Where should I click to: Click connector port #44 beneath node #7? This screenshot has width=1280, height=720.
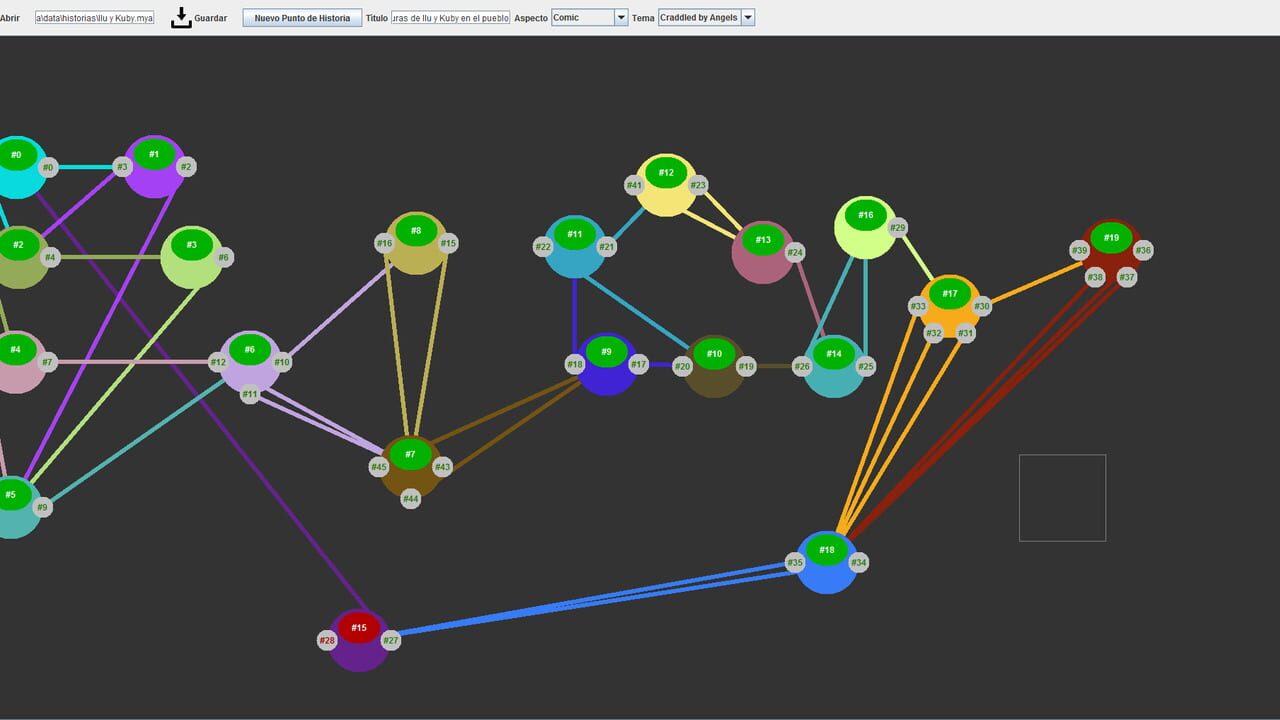click(x=411, y=498)
